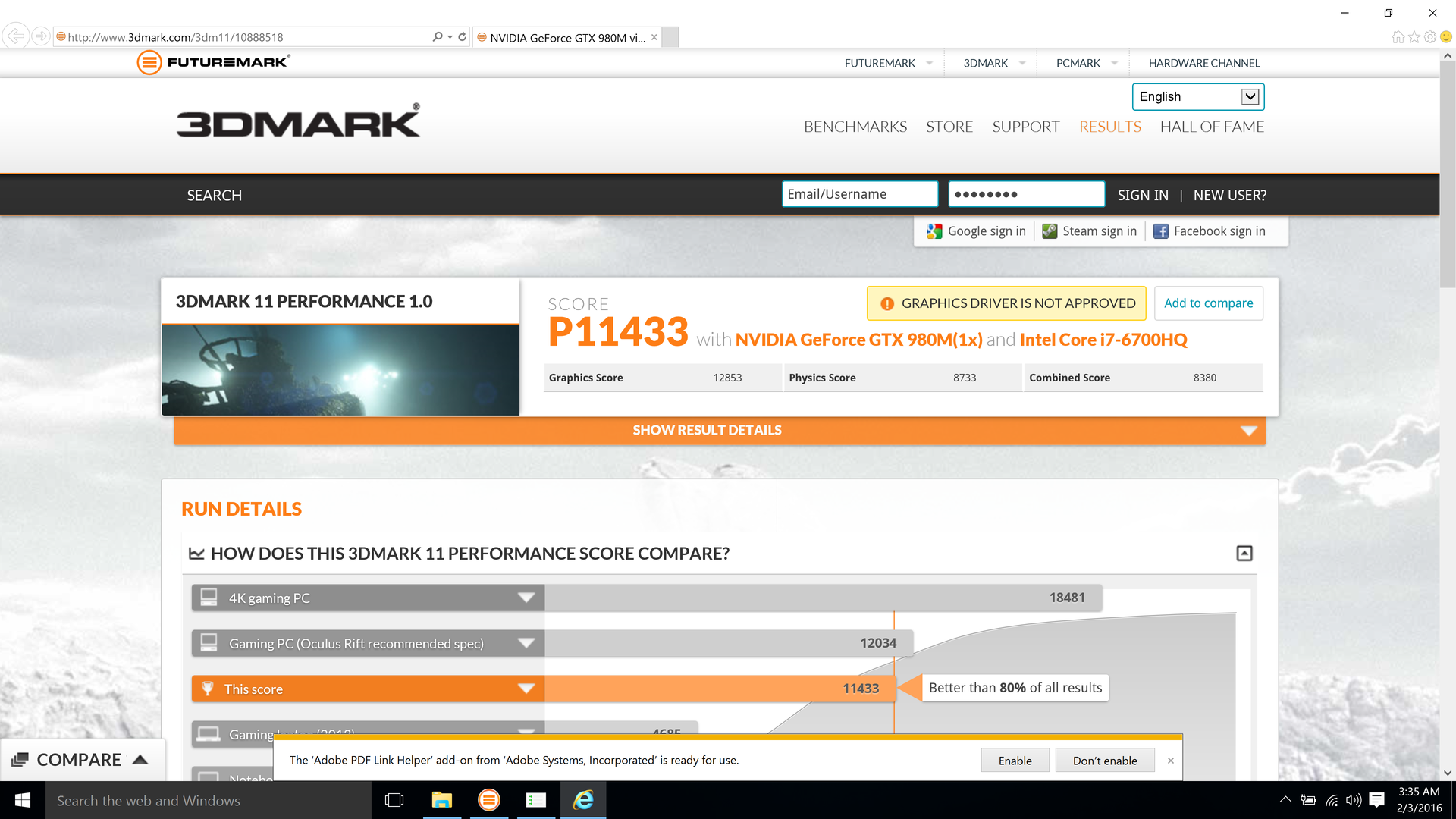Click the browser Forward arrow button
1456x819 pixels.
click(x=41, y=36)
